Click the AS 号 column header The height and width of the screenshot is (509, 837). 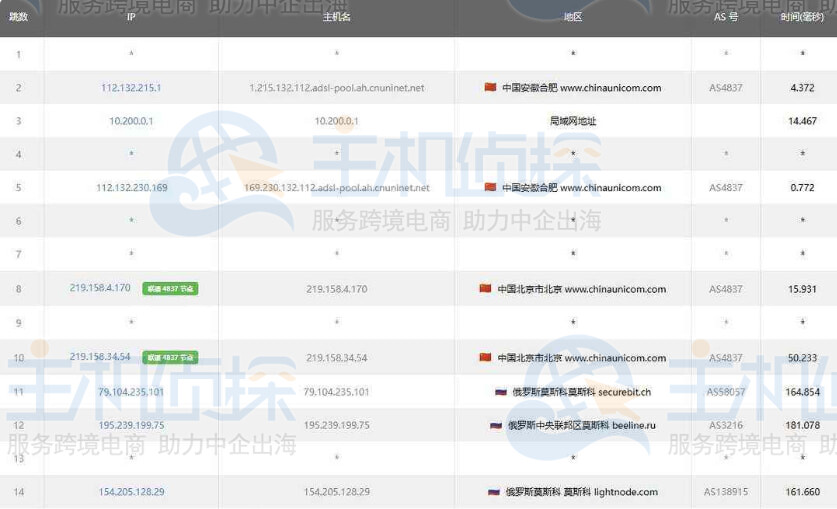pyautogui.click(x=726, y=17)
